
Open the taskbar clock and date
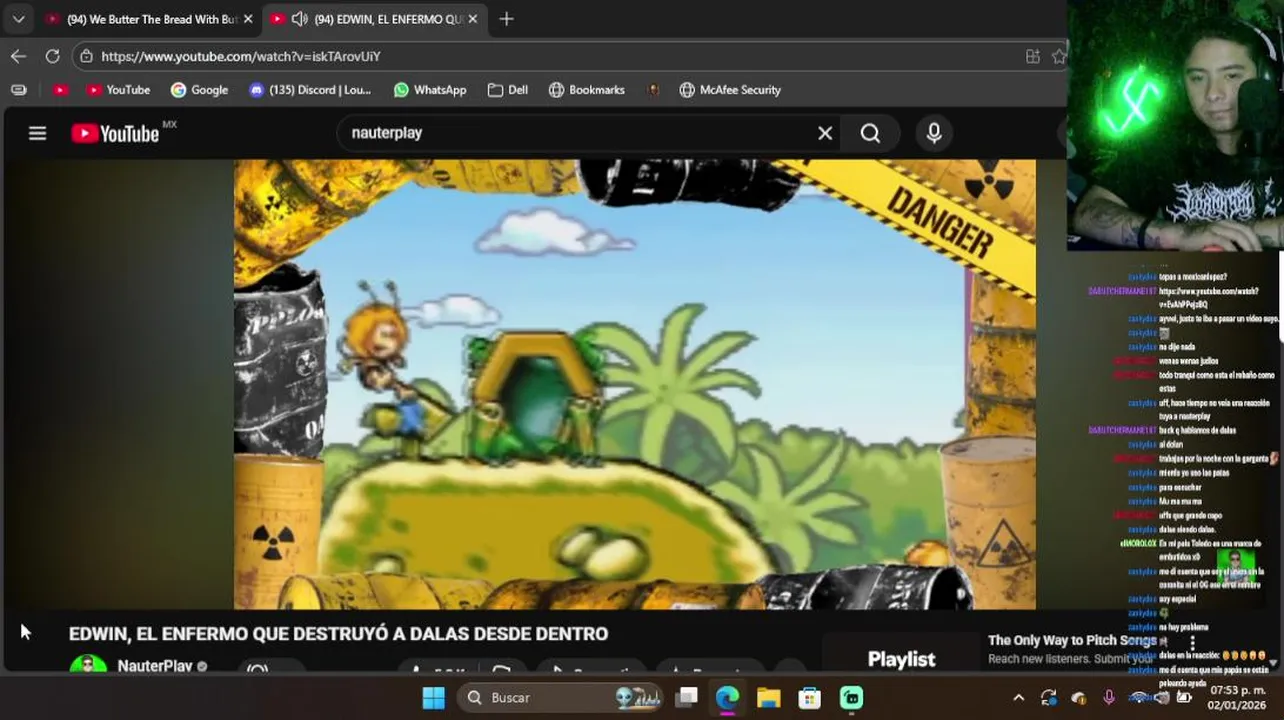(1237, 697)
